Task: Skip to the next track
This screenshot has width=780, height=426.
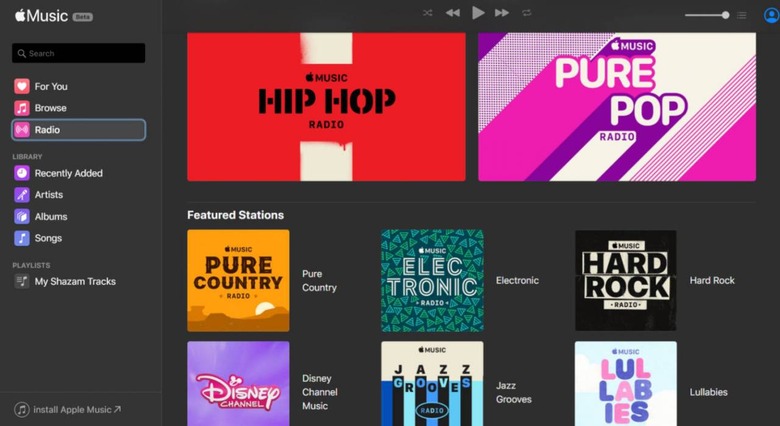Action: coord(502,13)
